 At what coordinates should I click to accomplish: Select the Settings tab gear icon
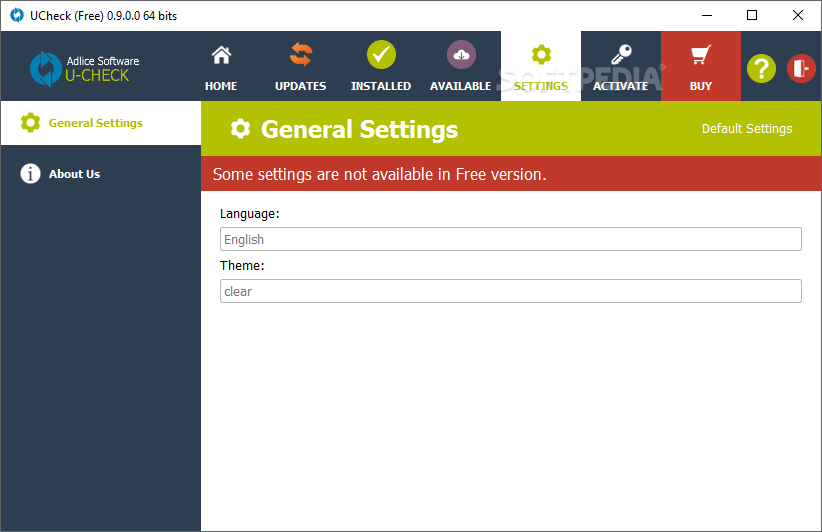pyautogui.click(x=541, y=55)
